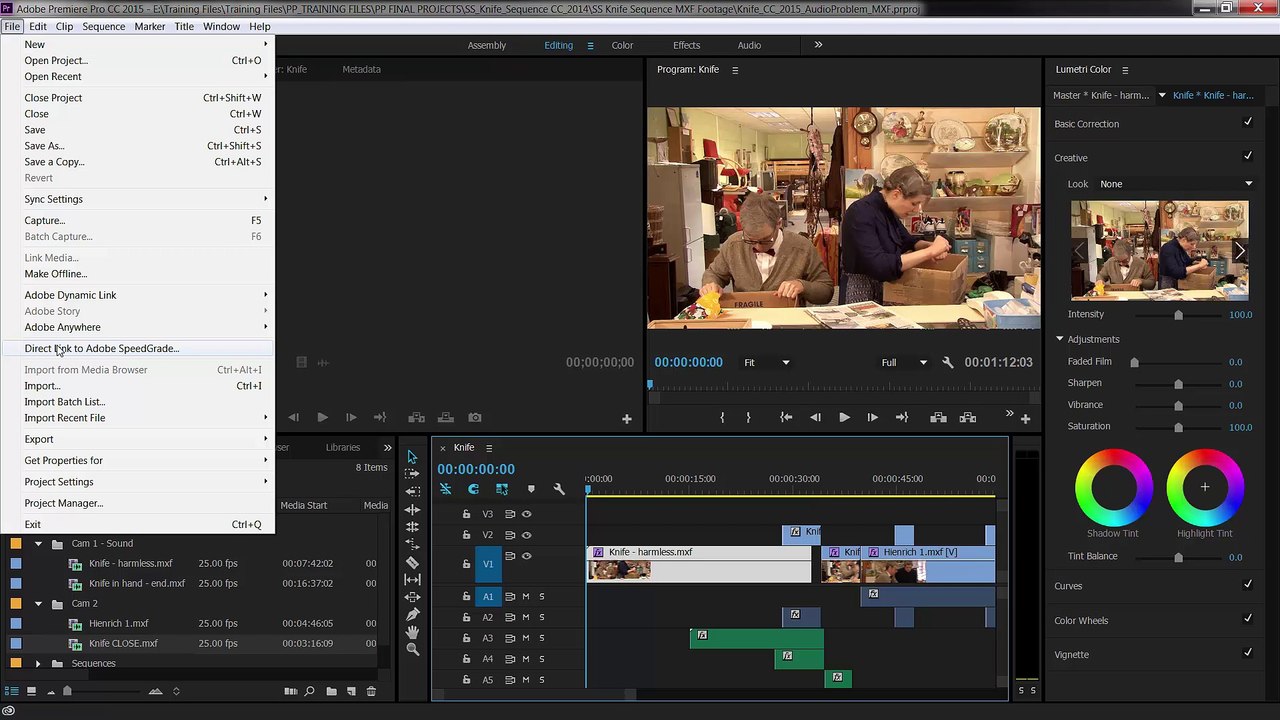Select the Razor tool in the tools panel
Image resolution: width=1280 pixels, height=720 pixels.
412,563
